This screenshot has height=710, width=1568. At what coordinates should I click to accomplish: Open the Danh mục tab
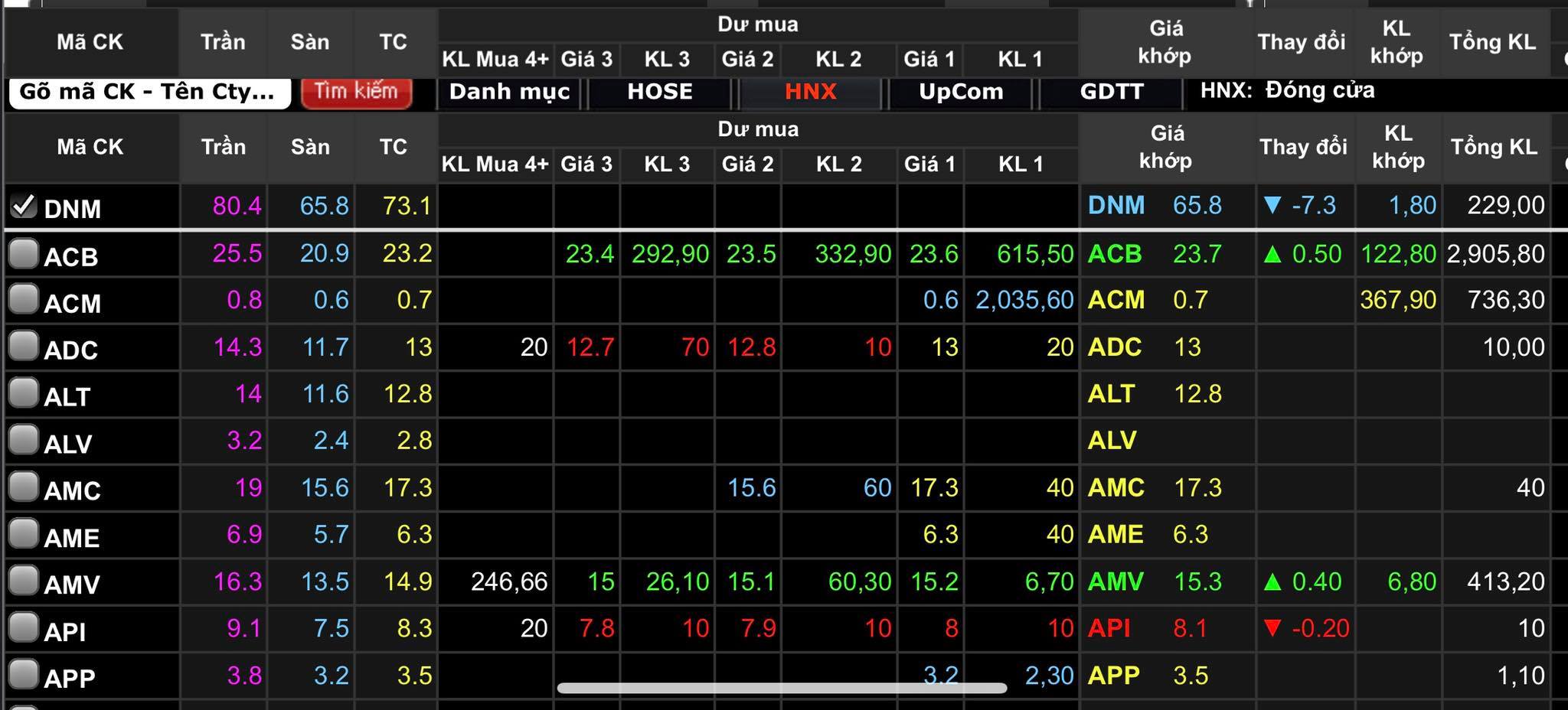[509, 92]
